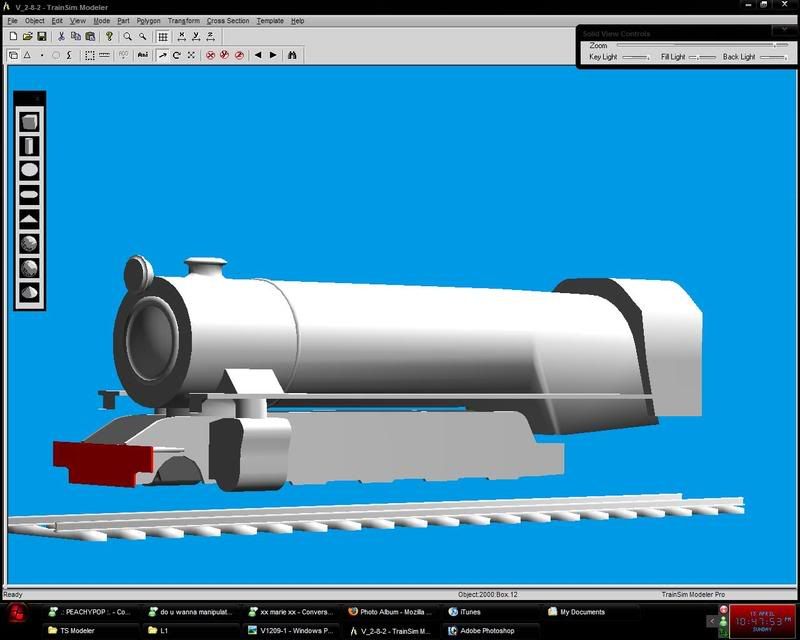Open iTunes from the taskbar
This screenshot has height=640, width=800.
[470, 612]
